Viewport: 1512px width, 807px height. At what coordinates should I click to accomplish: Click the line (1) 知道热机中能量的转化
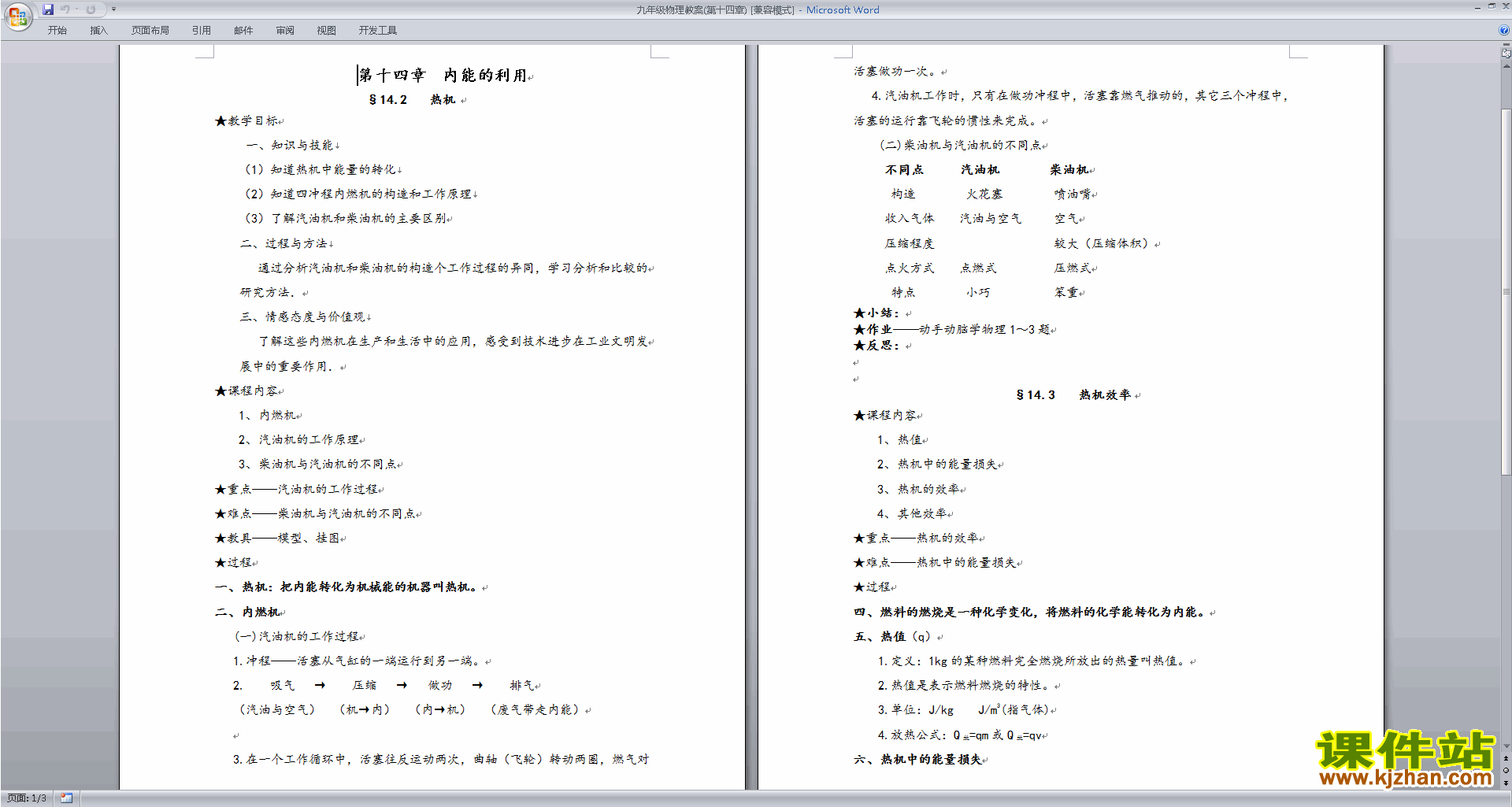(x=321, y=169)
